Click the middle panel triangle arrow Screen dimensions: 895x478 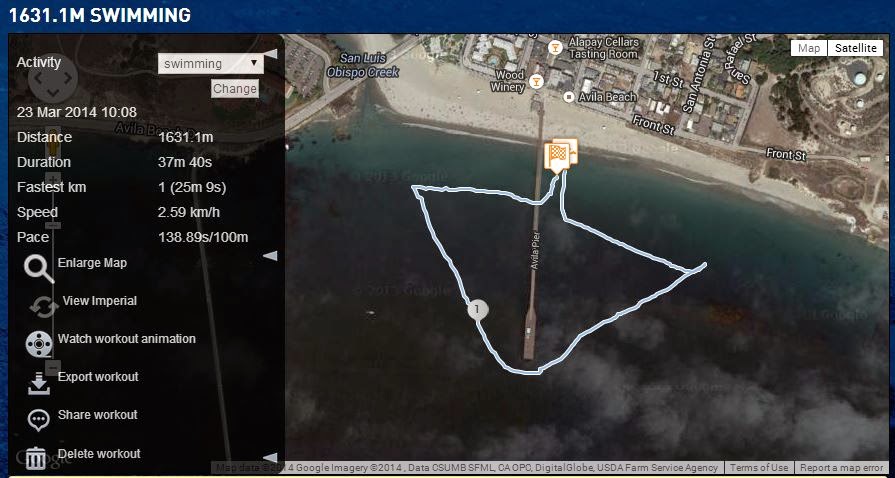click(271, 256)
